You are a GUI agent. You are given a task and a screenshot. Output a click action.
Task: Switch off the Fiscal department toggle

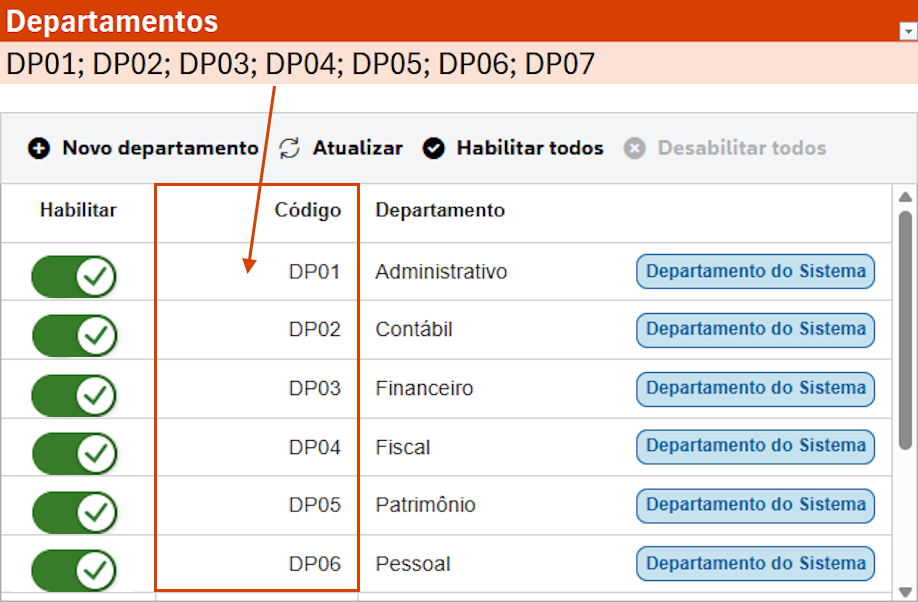click(74, 453)
